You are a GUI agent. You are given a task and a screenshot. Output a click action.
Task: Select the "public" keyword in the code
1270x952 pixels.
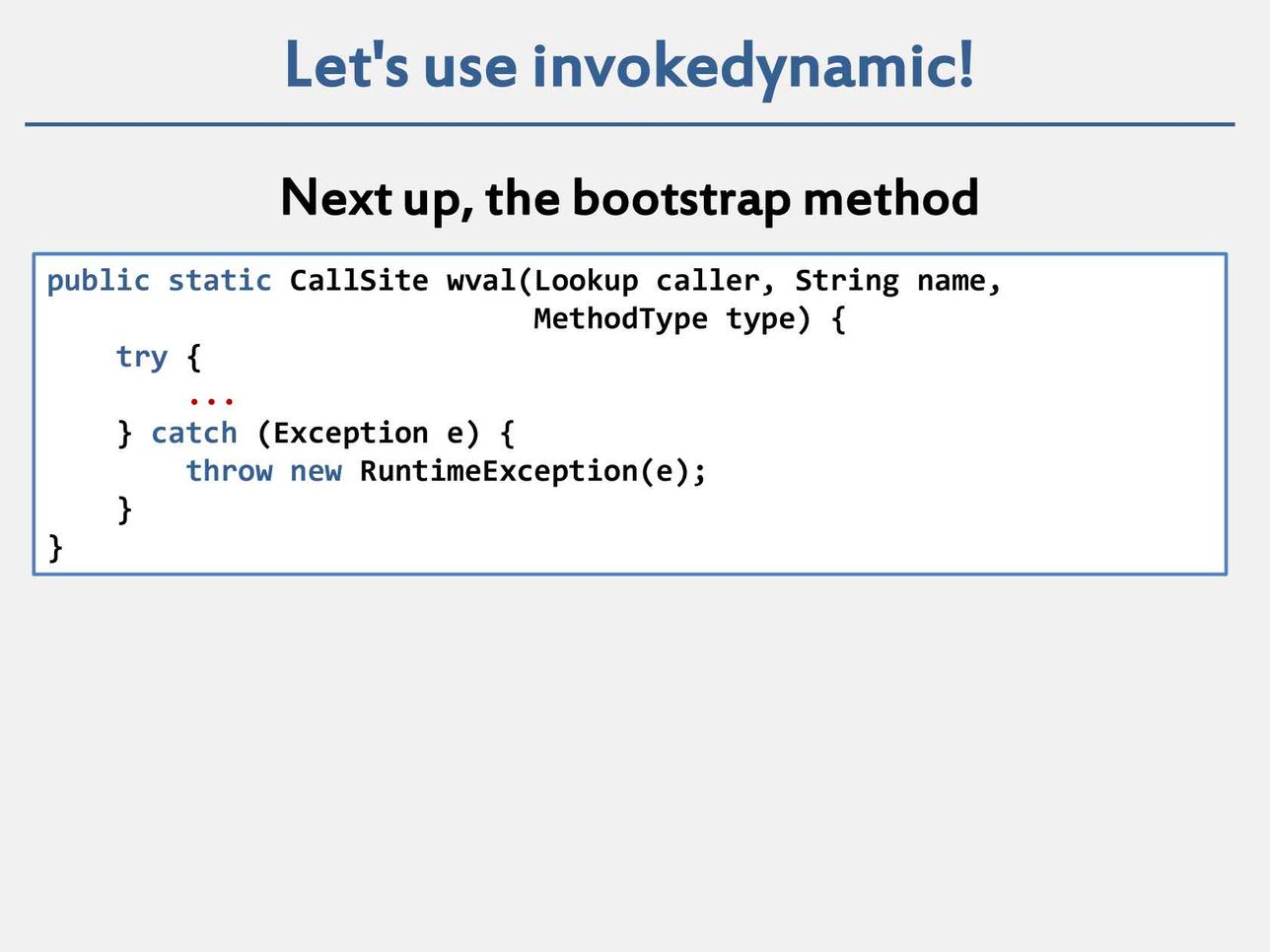98,281
